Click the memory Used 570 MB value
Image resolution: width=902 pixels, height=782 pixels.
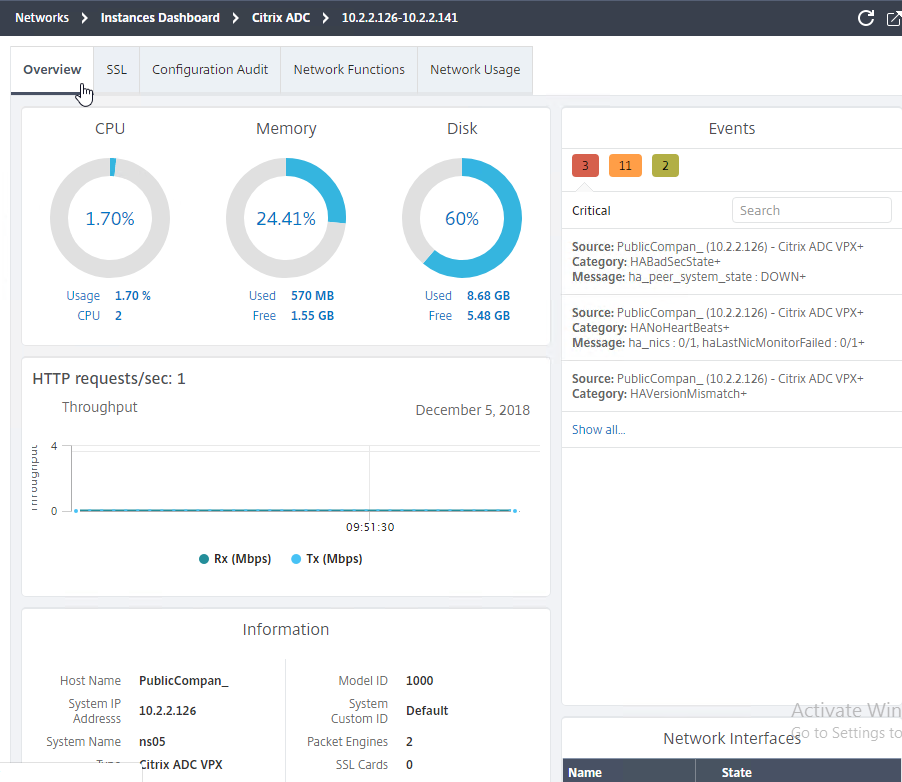point(312,296)
